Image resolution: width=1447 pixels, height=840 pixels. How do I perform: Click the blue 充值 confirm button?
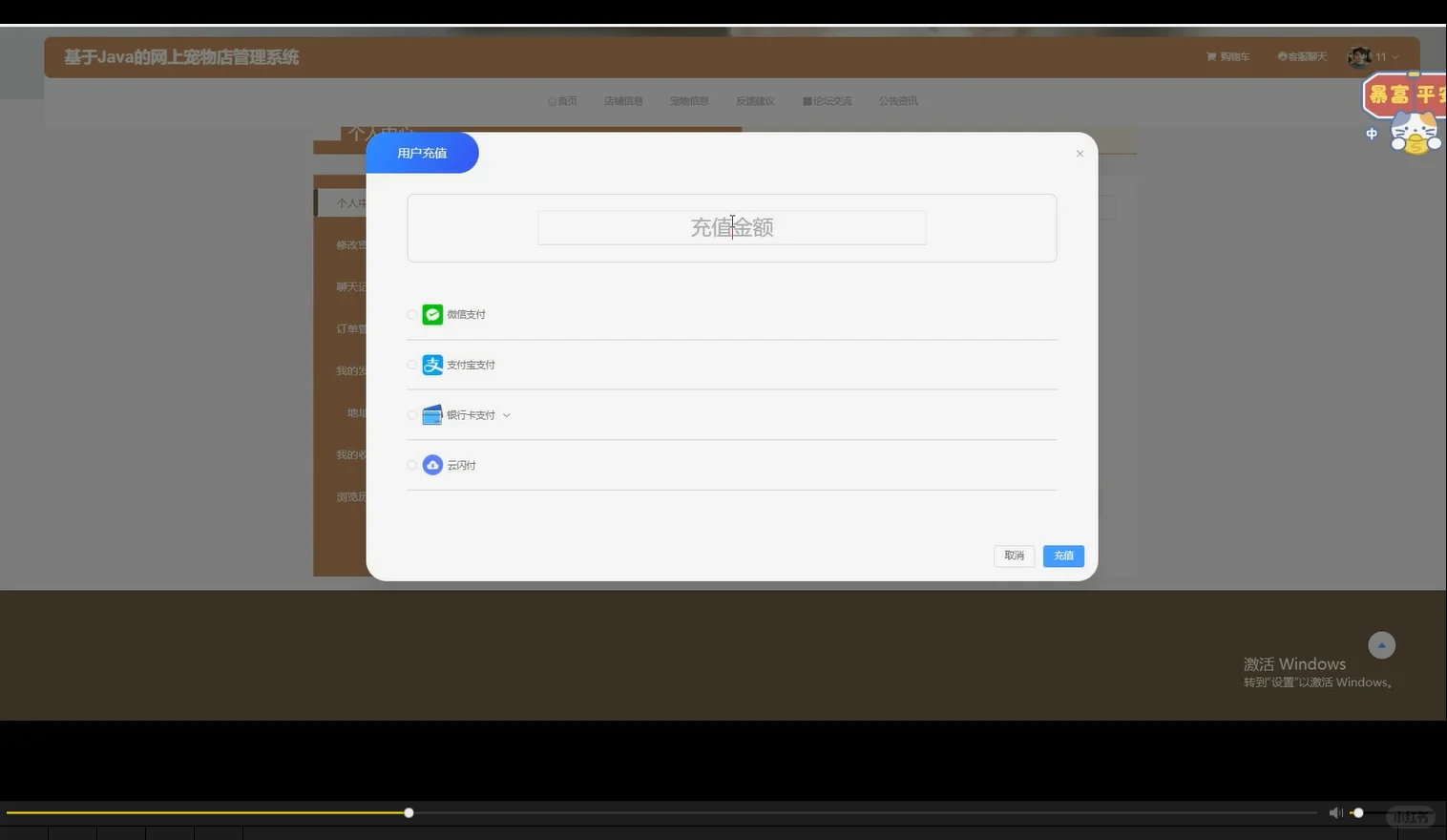(x=1063, y=556)
